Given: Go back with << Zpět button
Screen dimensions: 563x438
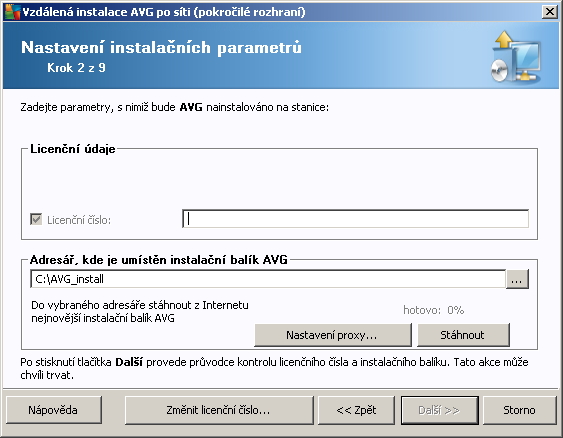Looking at the screenshot, I should click(357, 410).
